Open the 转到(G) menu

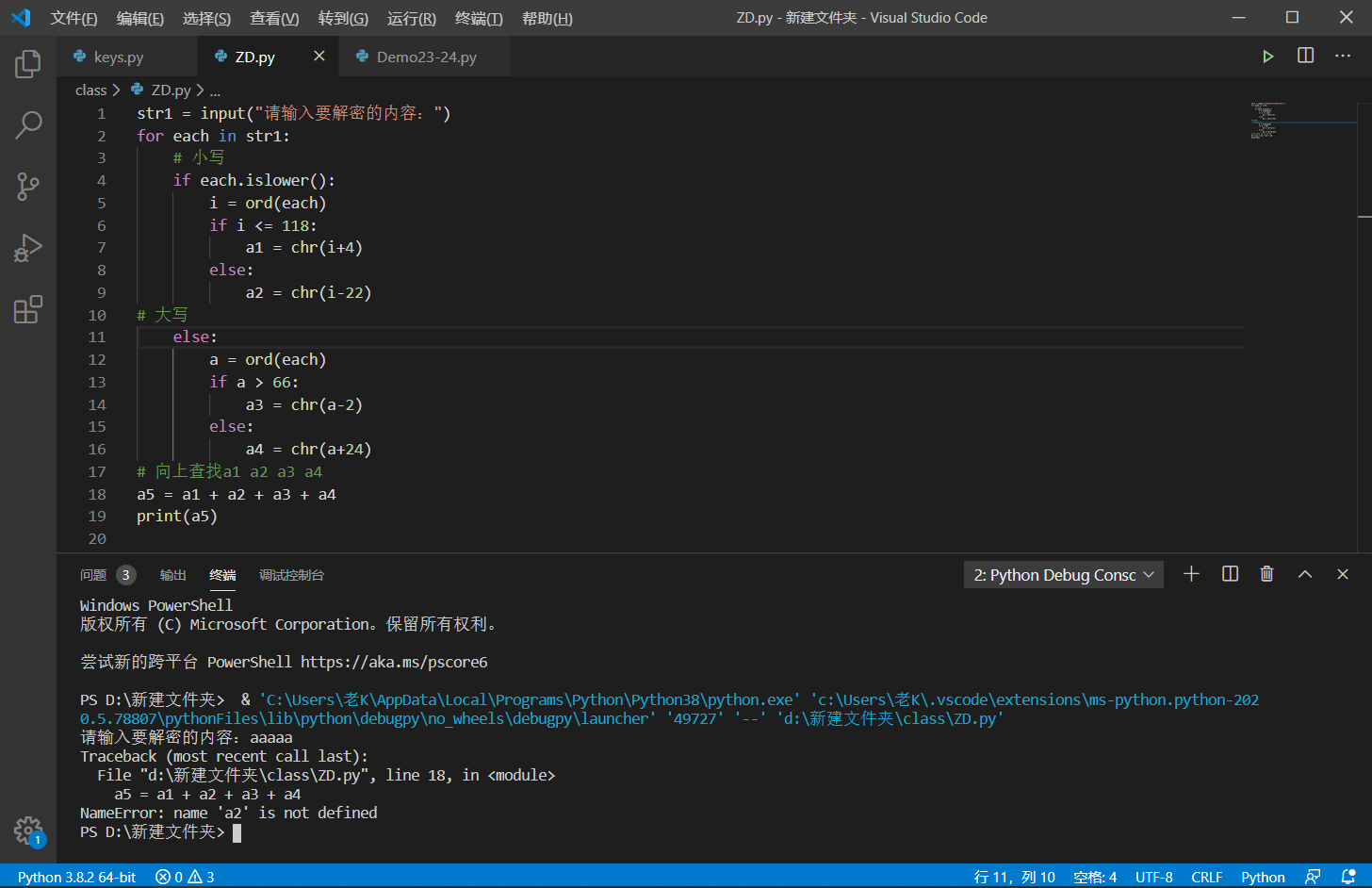coord(343,18)
